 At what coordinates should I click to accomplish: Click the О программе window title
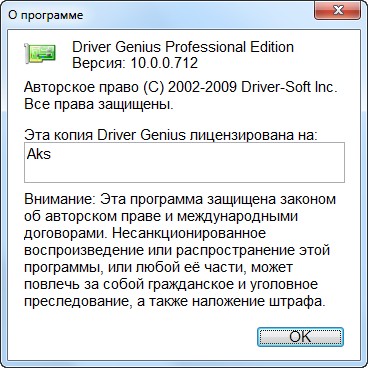tap(46, 15)
